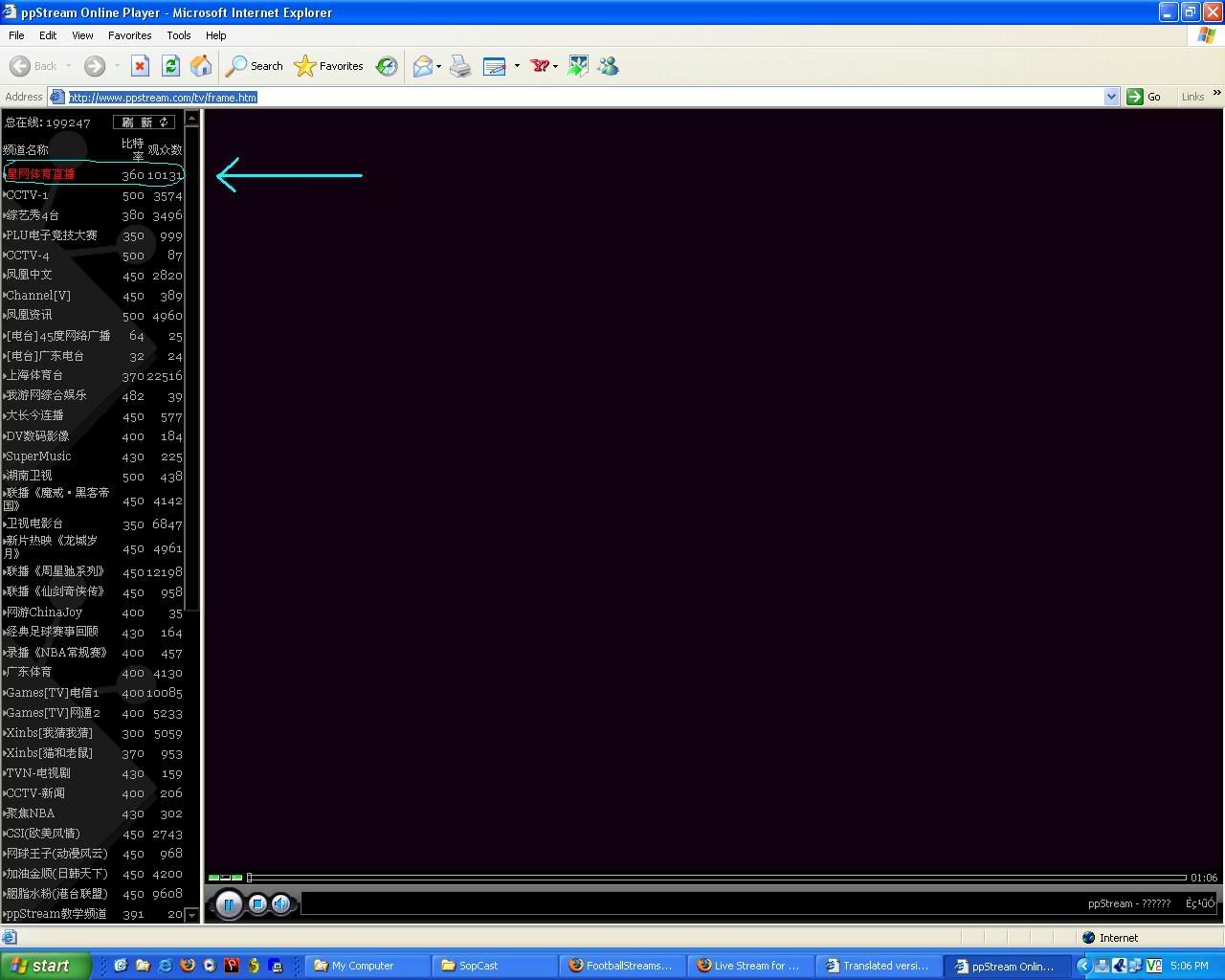Click the Edit page icon
This screenshot has height=980, width=1225.
[x=494, y=66]
